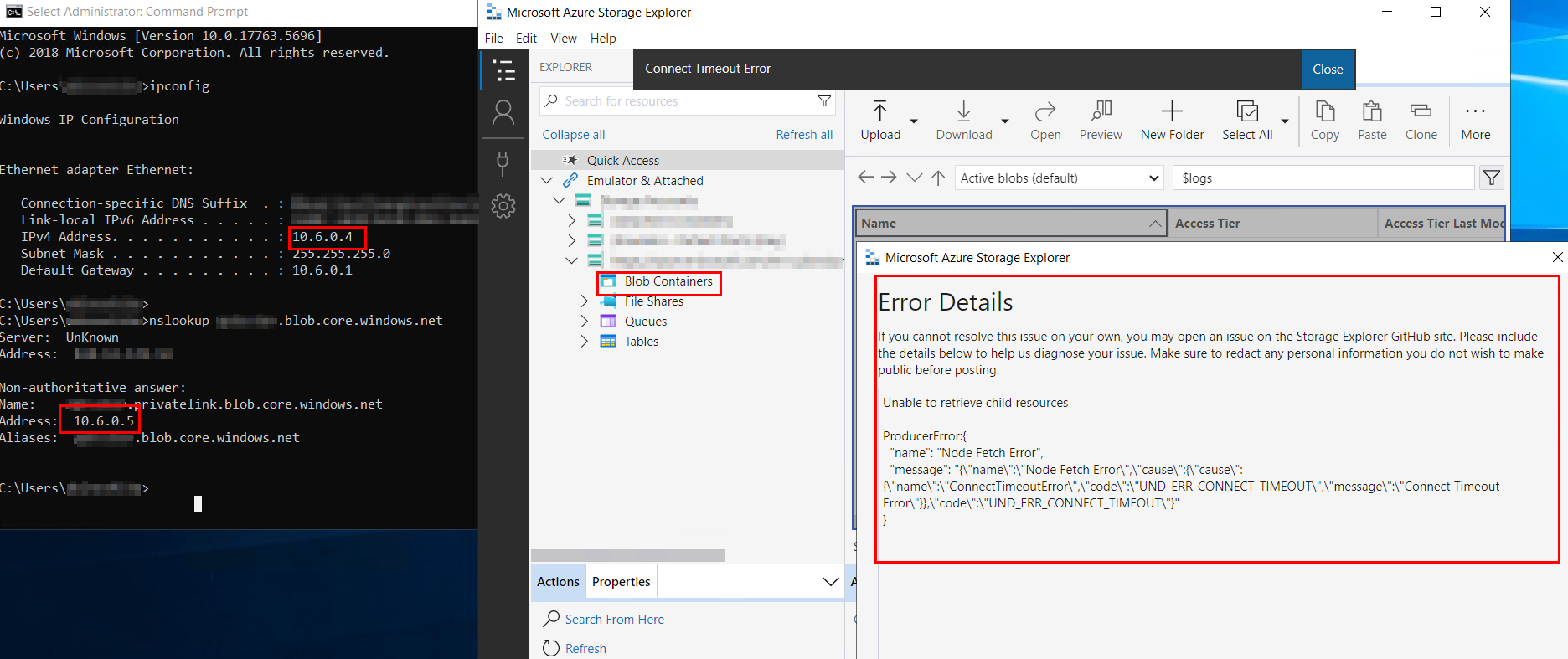Click the filter icon next to $logs path
This screenshot has width=1568, height=659.
click(x=1492, y=178)
